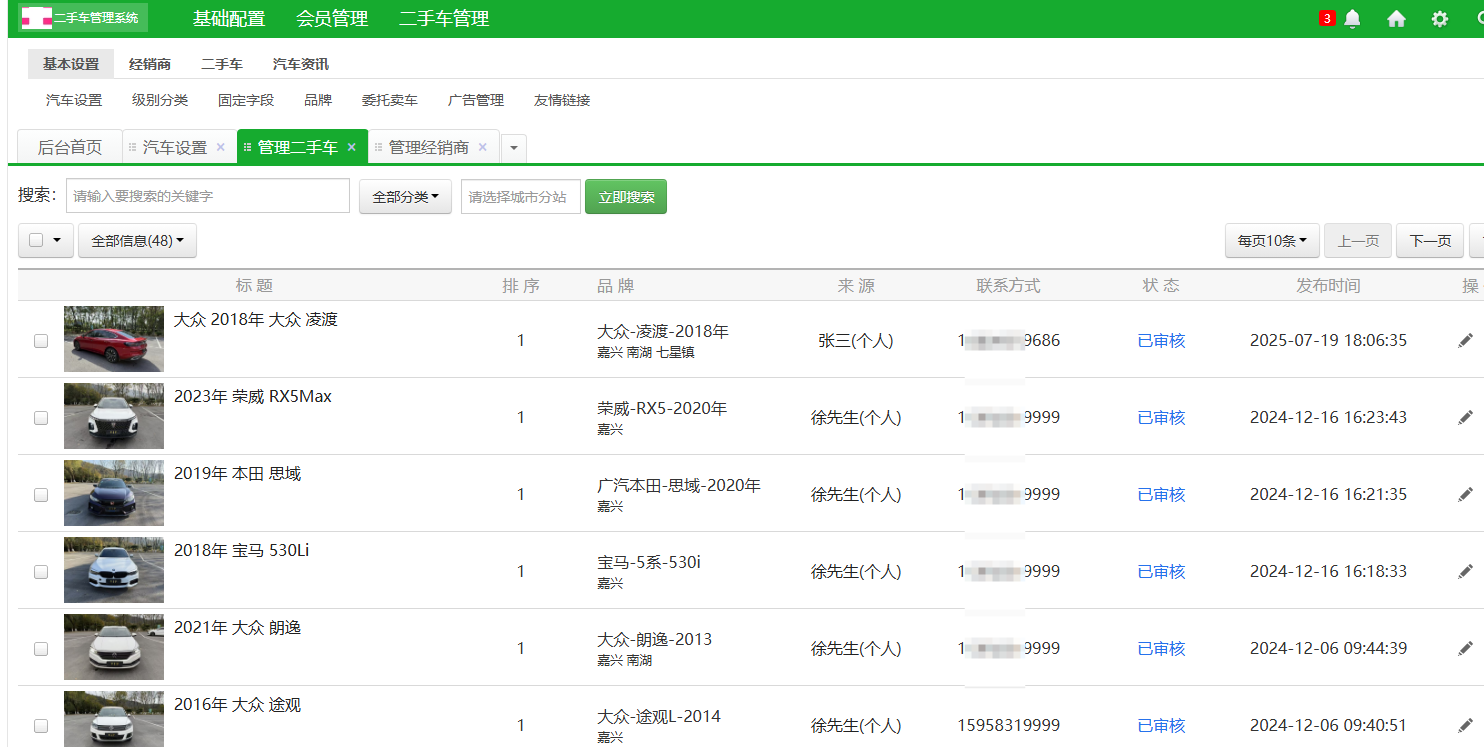1484x747 pixels.
Task: Select the 汽车资讯 sub-navigation tab
Action: pos(301,64)
